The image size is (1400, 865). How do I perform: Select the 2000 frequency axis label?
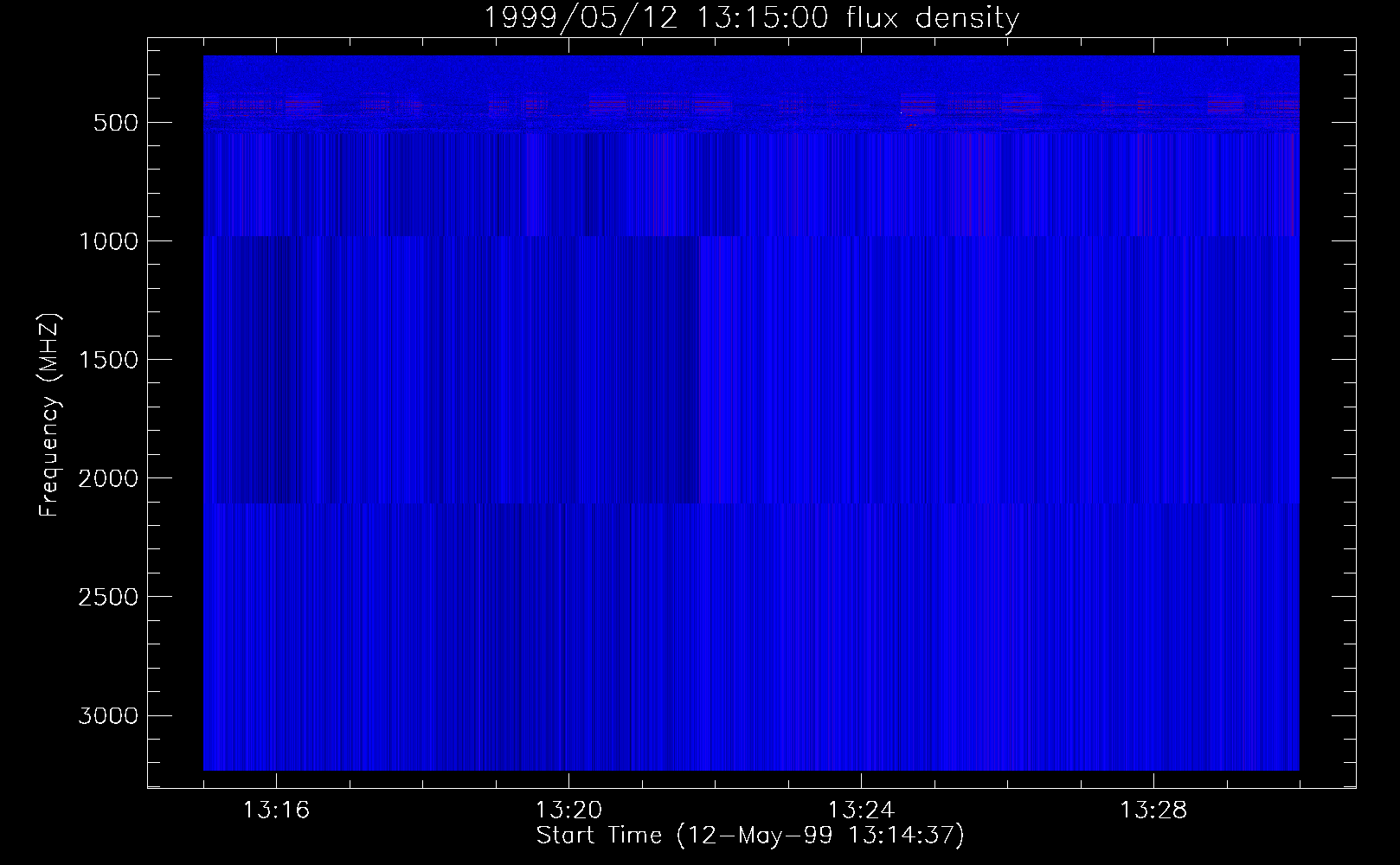108,478
